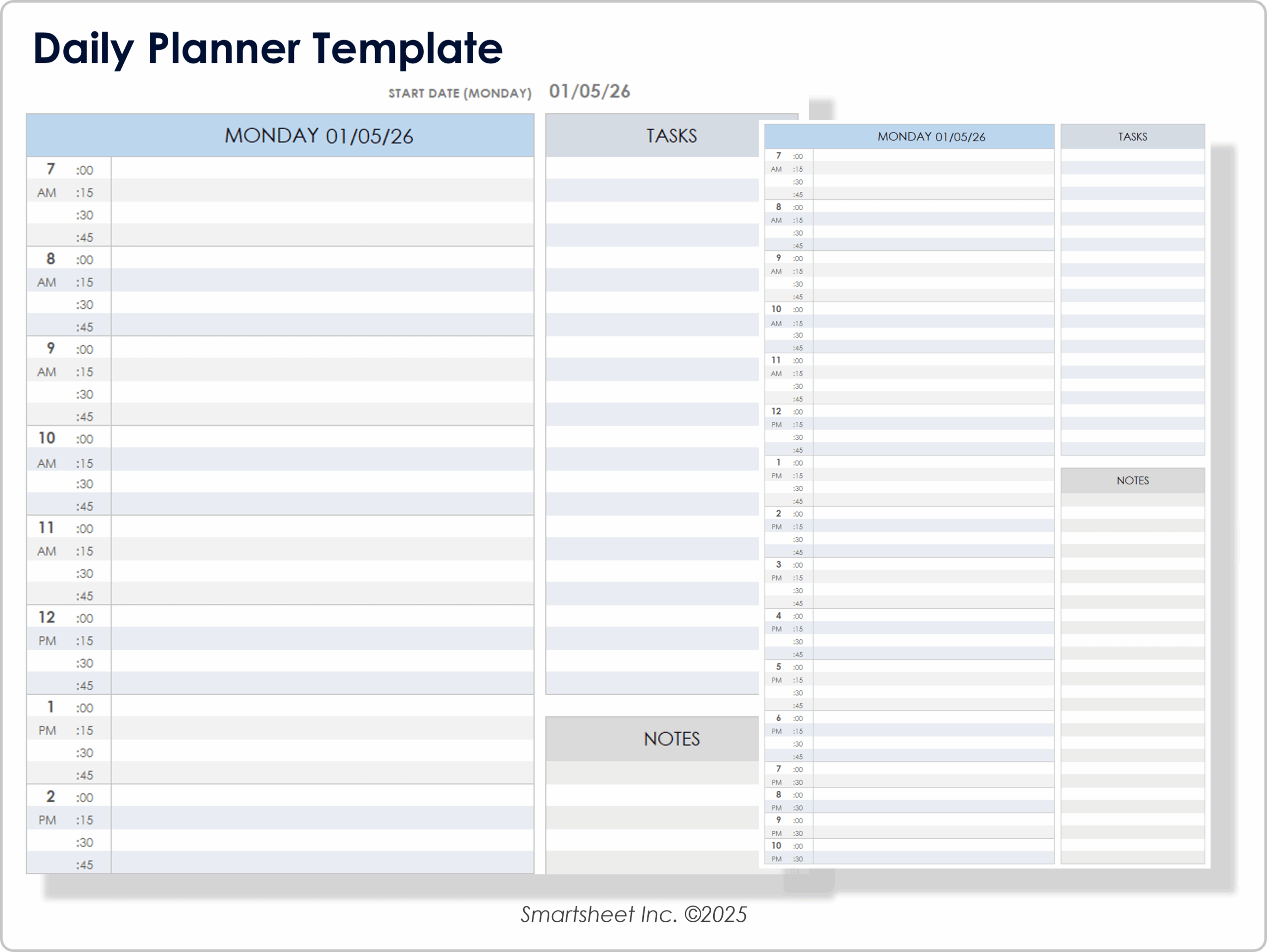The height and width of the screenshot is (952, 1267).
Task: Click the large NOTES section header
Action: pos(671,739)
